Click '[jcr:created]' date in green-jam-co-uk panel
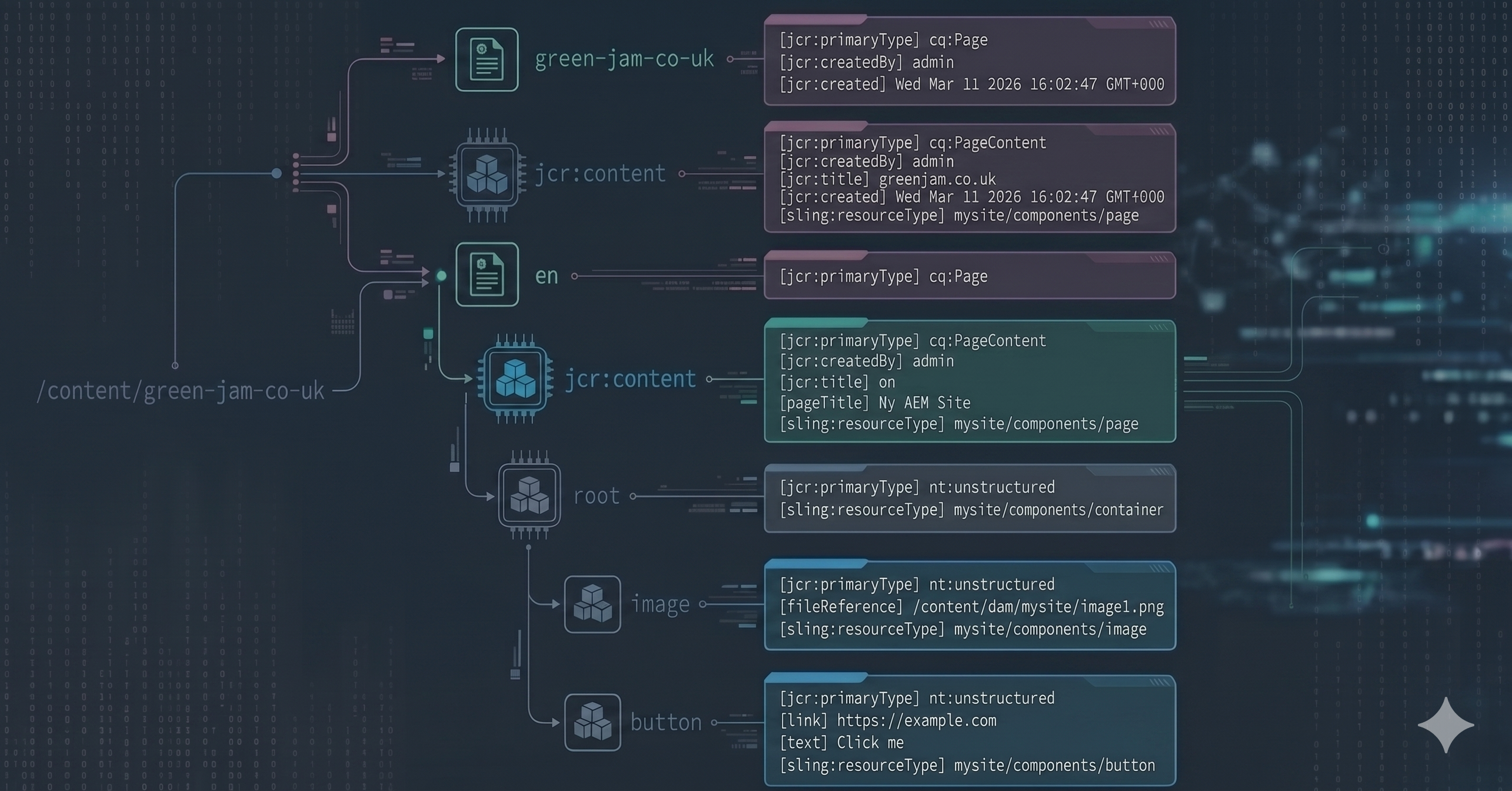Image resolution: width=1512 pixels, height=791 pixels. pyautogui.click(x=972, y=84)
